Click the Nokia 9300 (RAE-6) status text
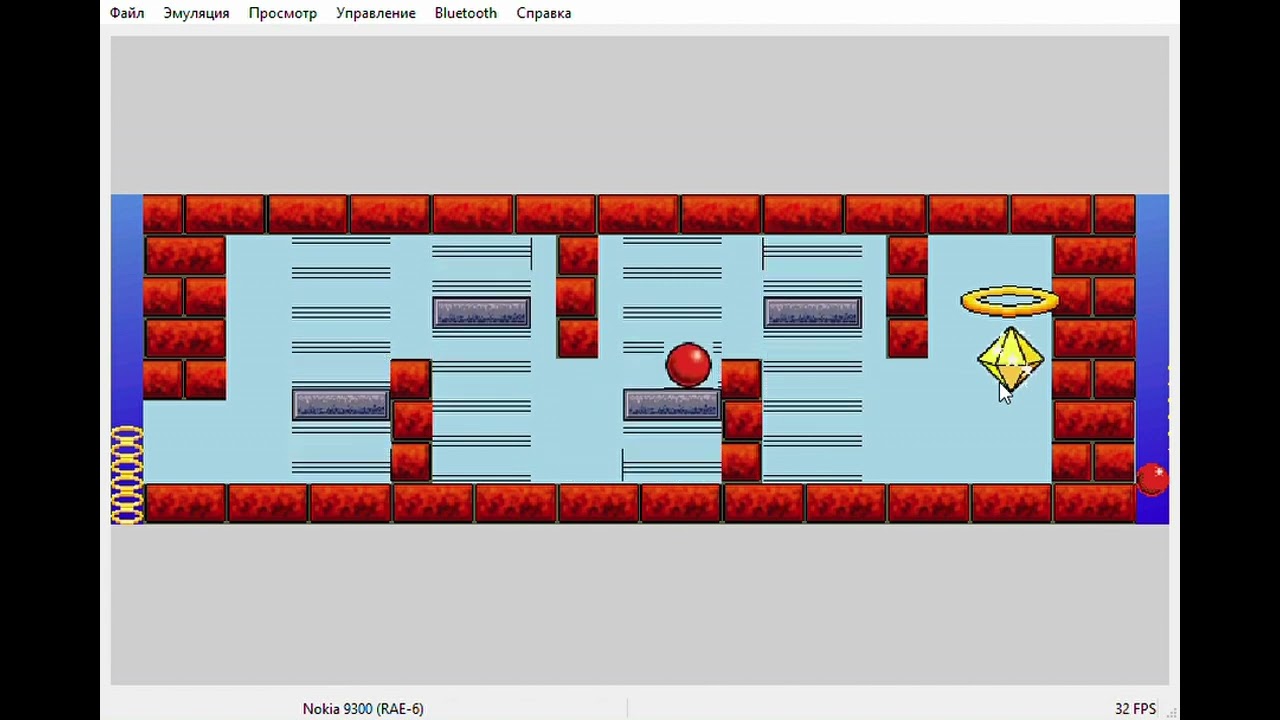 click(x=363, y=708)
